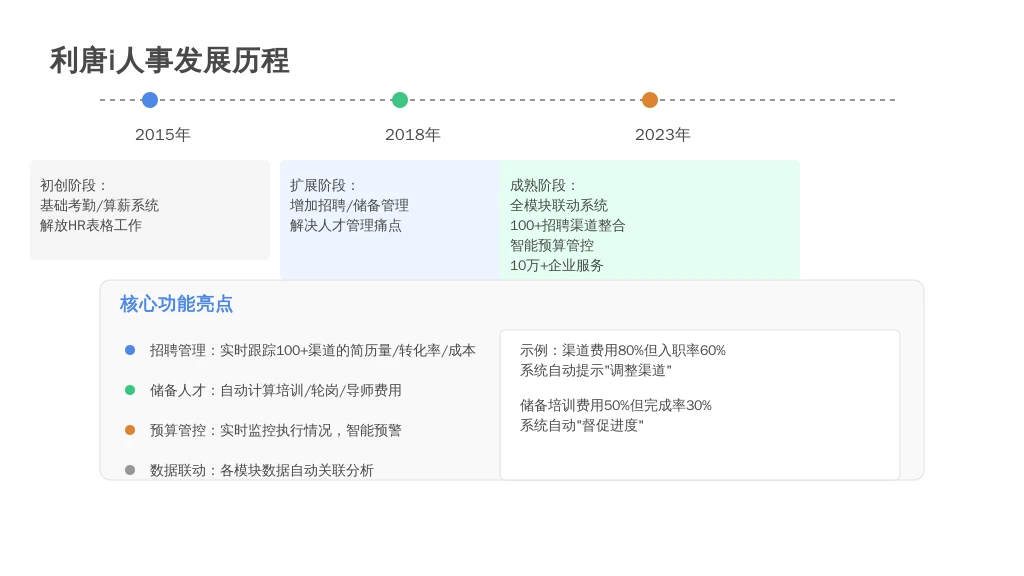This screenshot has height=576, width=1024.
Task: Click the gray bullet beside 数据联动
Action: pos(130,470)
